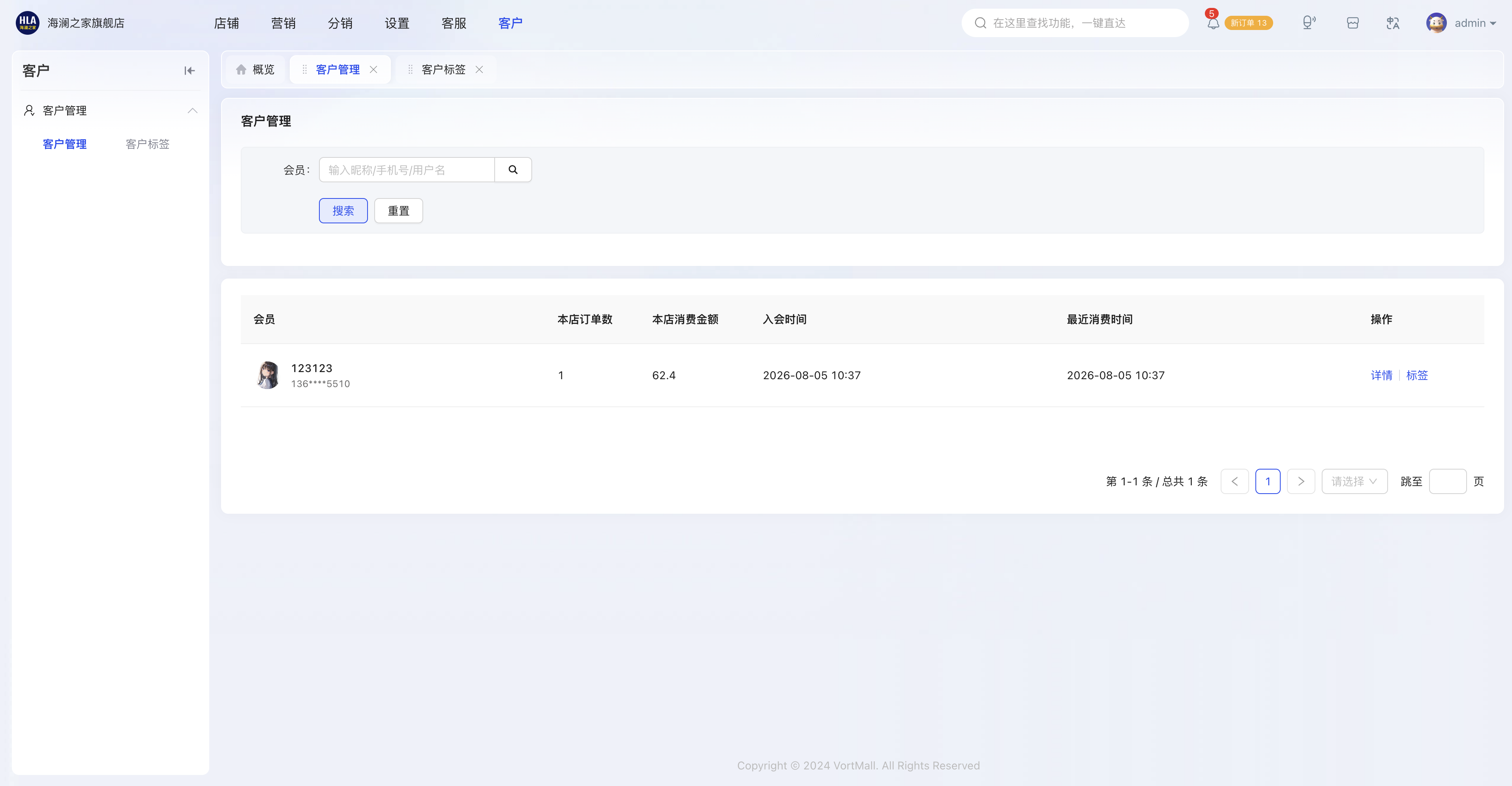The image size is (1512, 786).
Task: Open the 客服 top menu
Action: [x=454, y=23]
